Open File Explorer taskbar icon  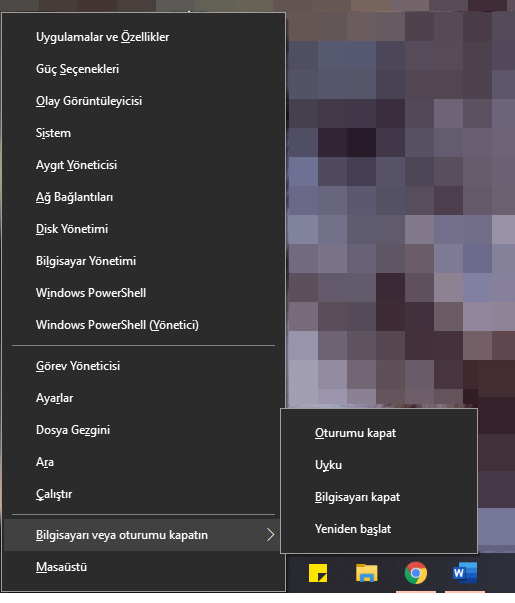(x=367, y=573)
